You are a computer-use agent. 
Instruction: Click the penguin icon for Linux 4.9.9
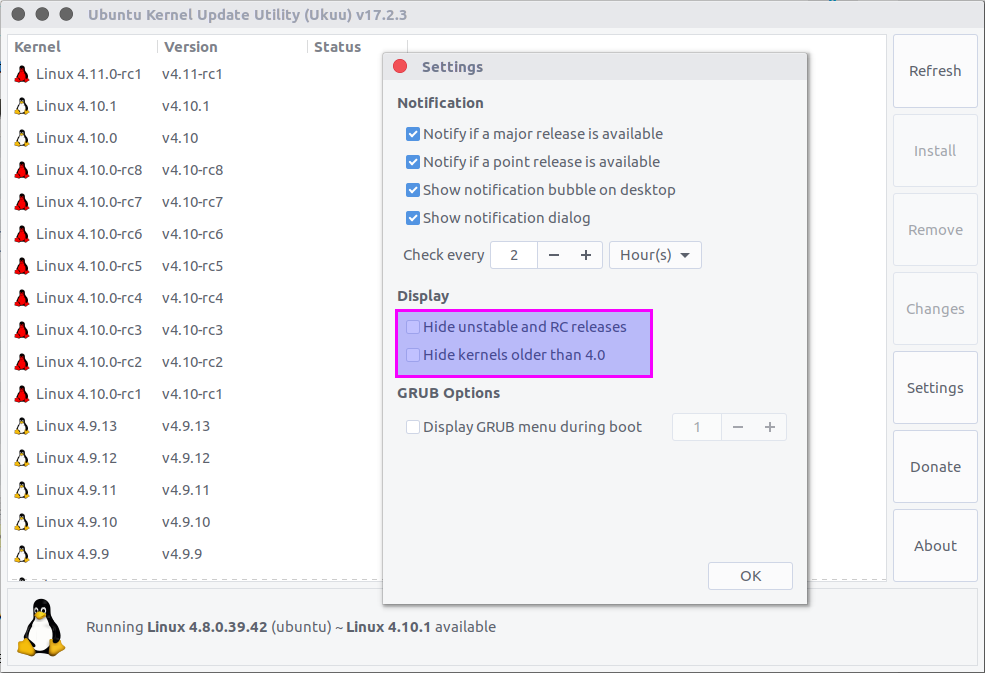[22, 555]
